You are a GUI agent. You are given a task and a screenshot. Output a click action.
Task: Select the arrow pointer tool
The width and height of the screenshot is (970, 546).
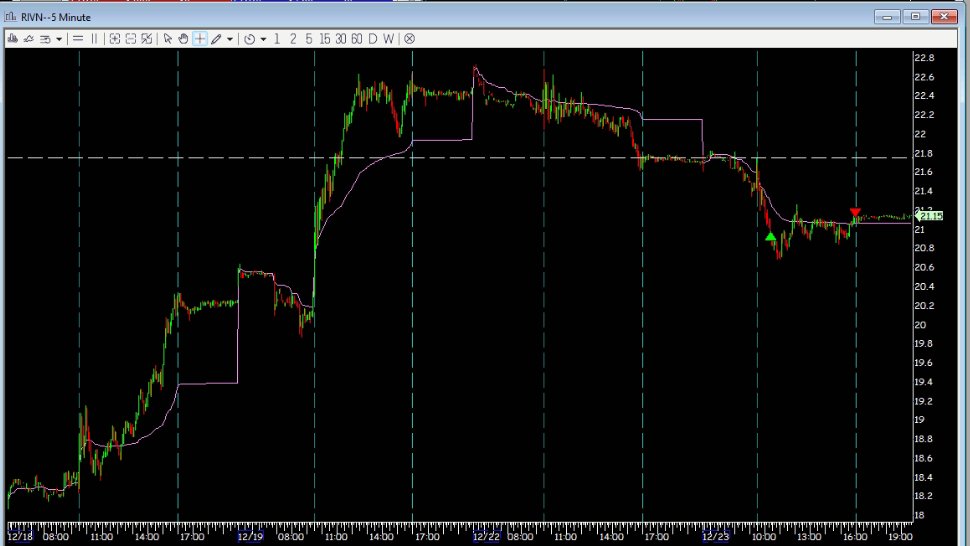(x=168, y=39)
